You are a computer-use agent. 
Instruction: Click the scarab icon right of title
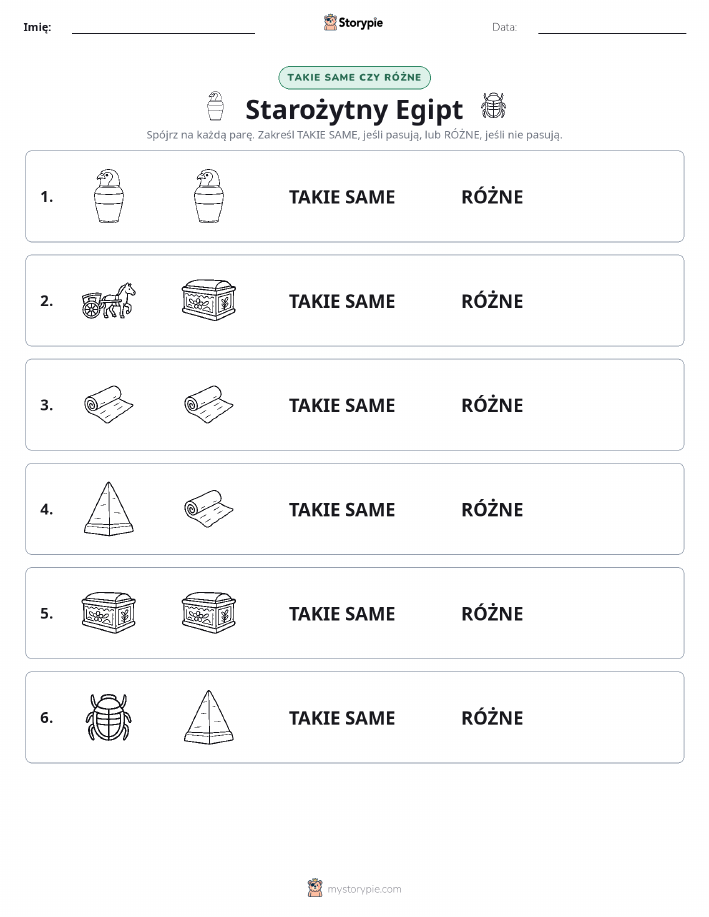(493, 106)
